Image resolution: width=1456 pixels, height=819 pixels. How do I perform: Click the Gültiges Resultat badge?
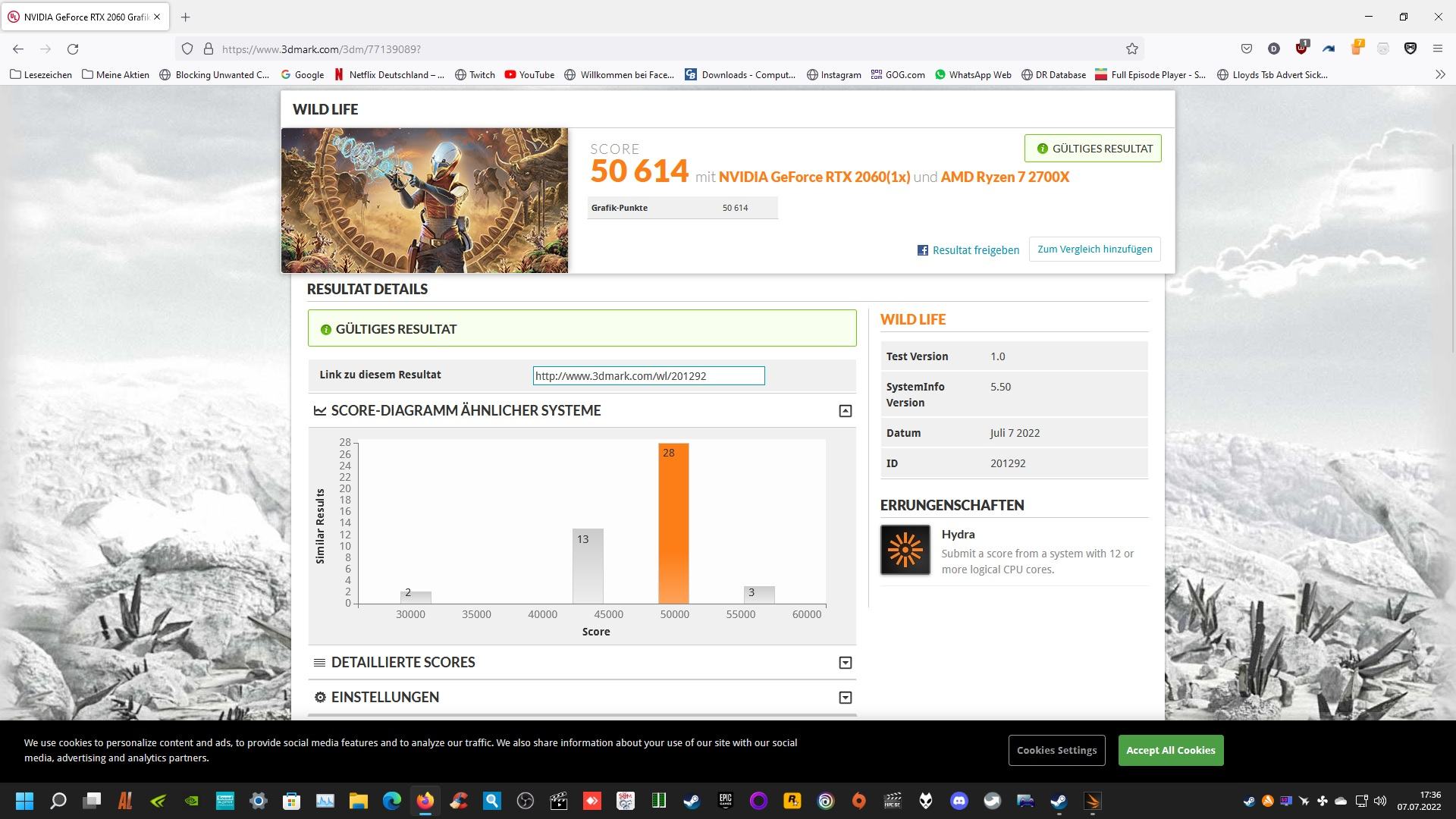click(1093, 149)
